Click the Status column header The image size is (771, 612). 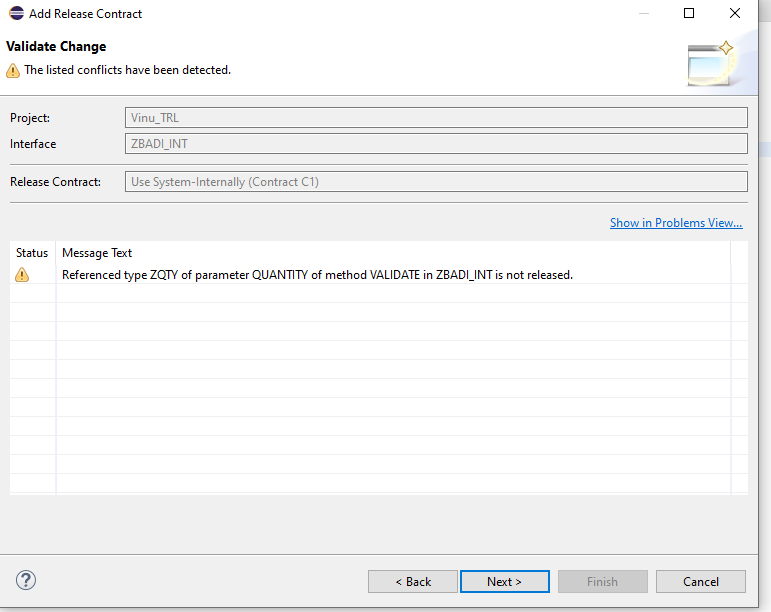pyautogui.click(x=32, y=253)
